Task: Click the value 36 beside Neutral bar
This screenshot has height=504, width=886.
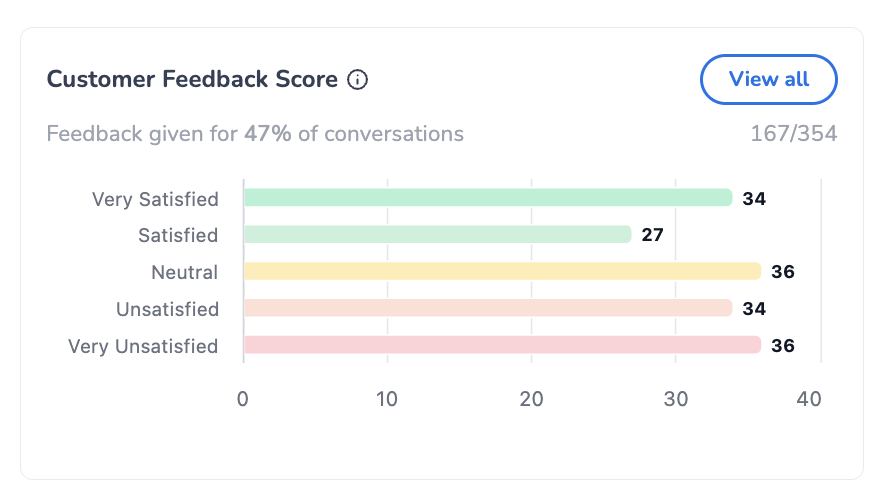Action: [x=782, y=272]
